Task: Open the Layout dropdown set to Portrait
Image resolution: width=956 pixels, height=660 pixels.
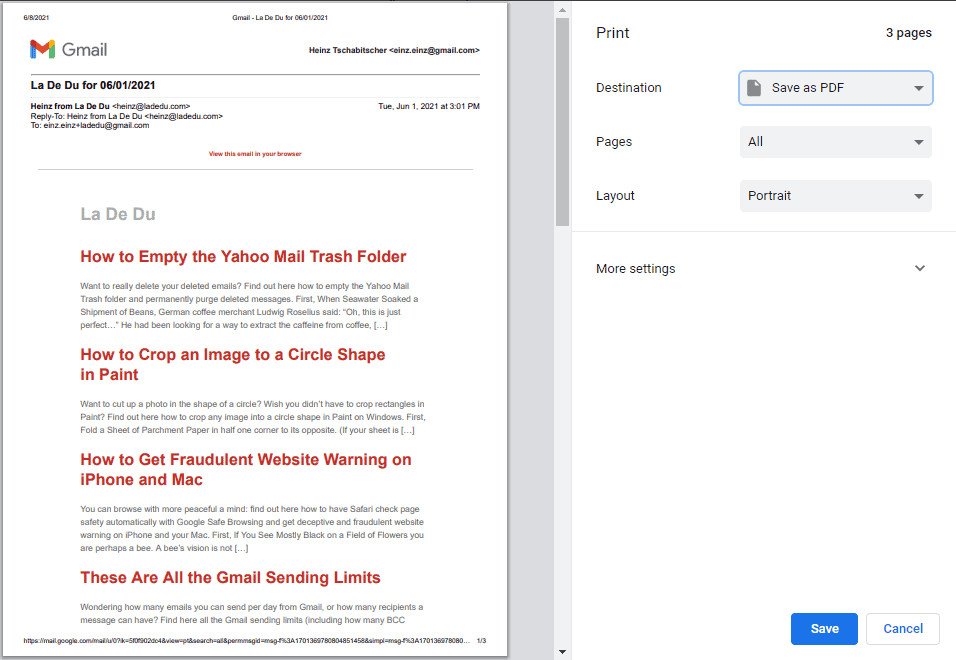Action: (835, 196)
